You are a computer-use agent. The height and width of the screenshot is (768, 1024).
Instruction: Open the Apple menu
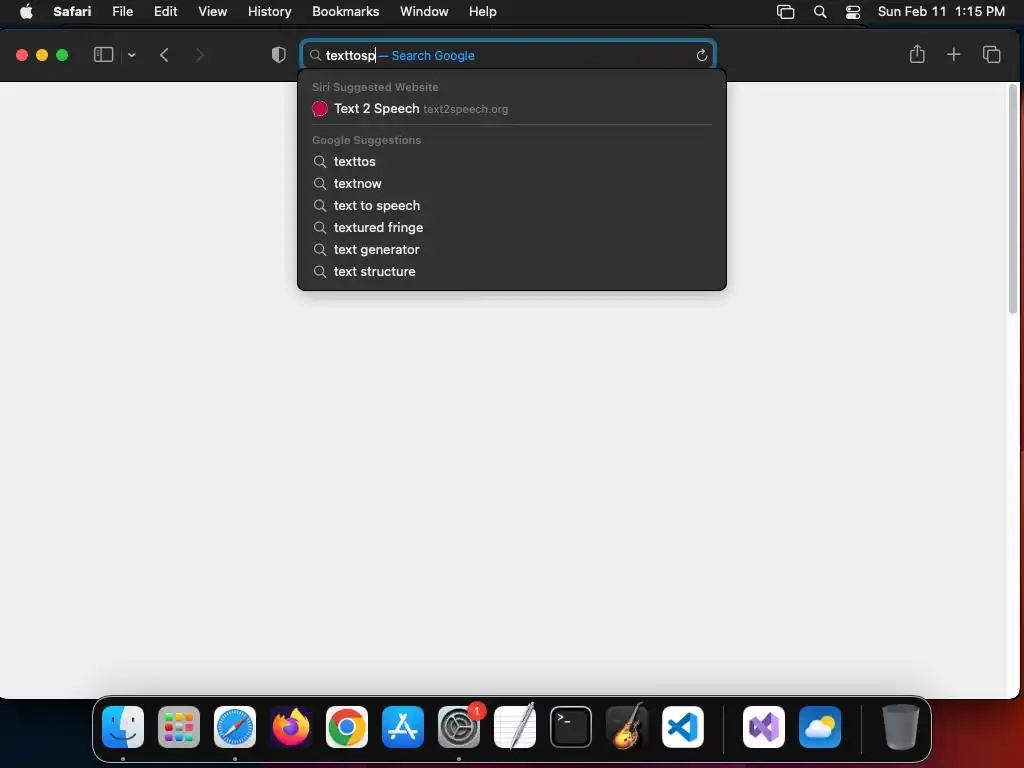(x=26, y=12)
